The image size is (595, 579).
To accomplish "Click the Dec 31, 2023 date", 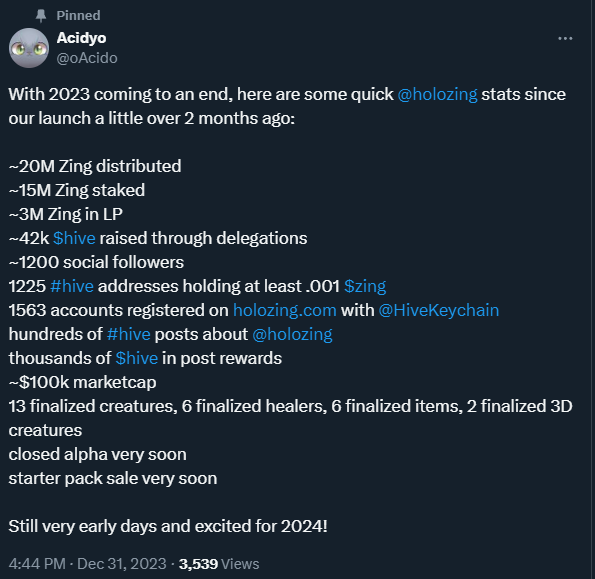I will pos(122,564).
